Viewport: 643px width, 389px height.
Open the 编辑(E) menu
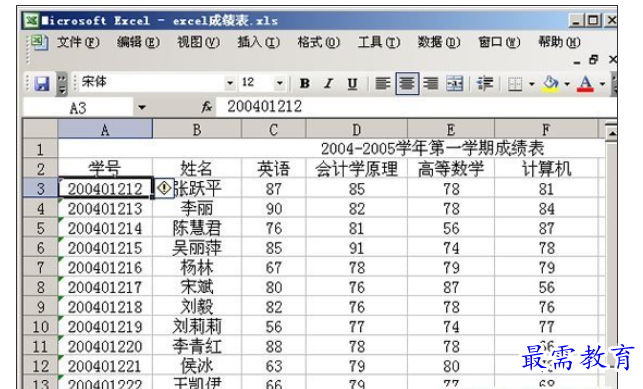(x=138, y=42)
